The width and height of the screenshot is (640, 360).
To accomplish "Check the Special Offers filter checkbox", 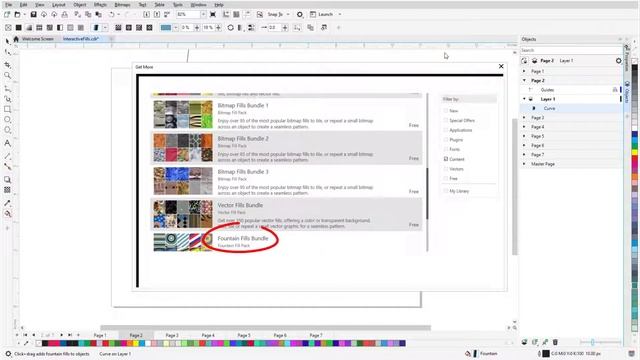I will (446, 120).
